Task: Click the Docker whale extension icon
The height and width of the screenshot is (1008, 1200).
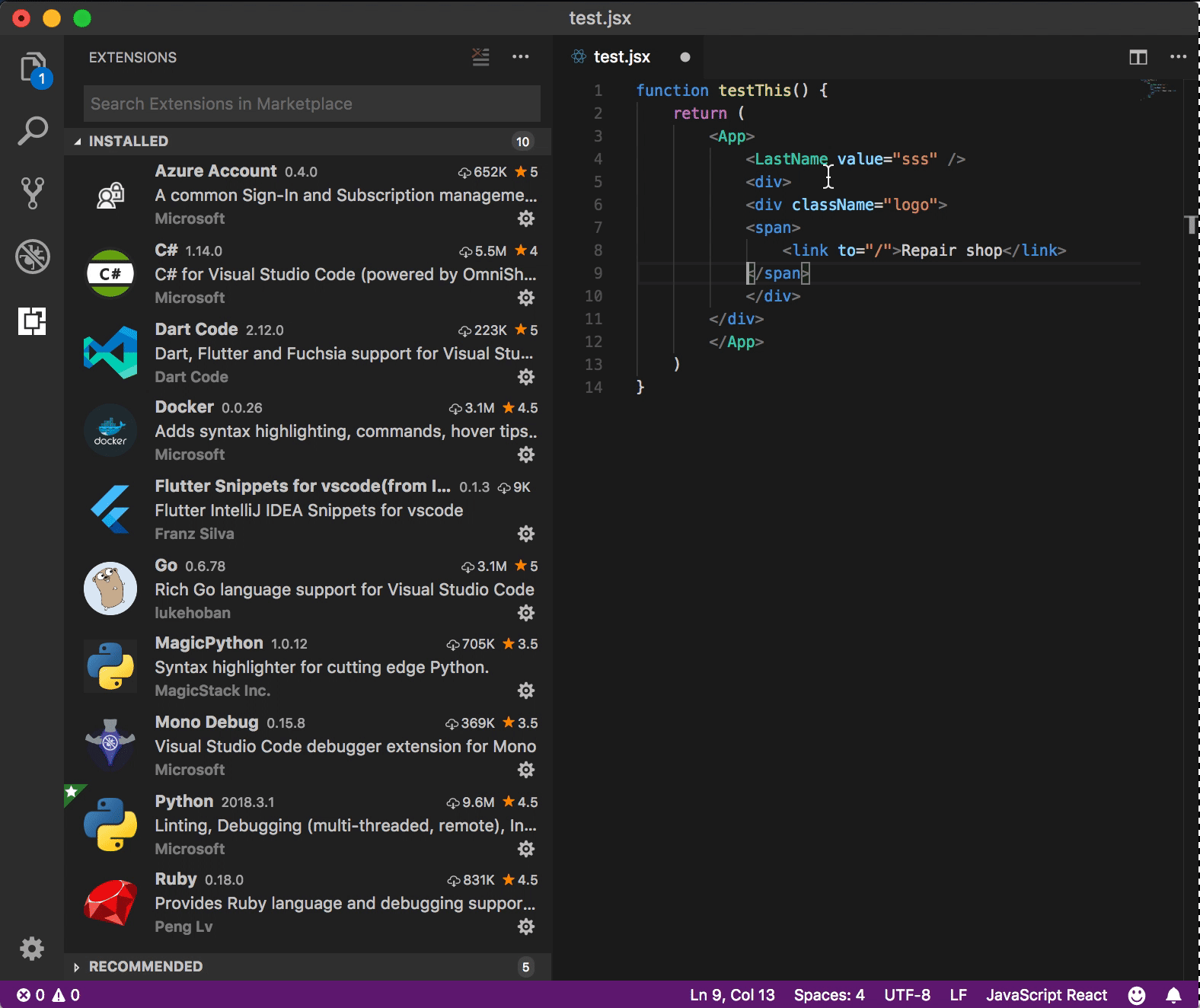Action: click(110, 430)
